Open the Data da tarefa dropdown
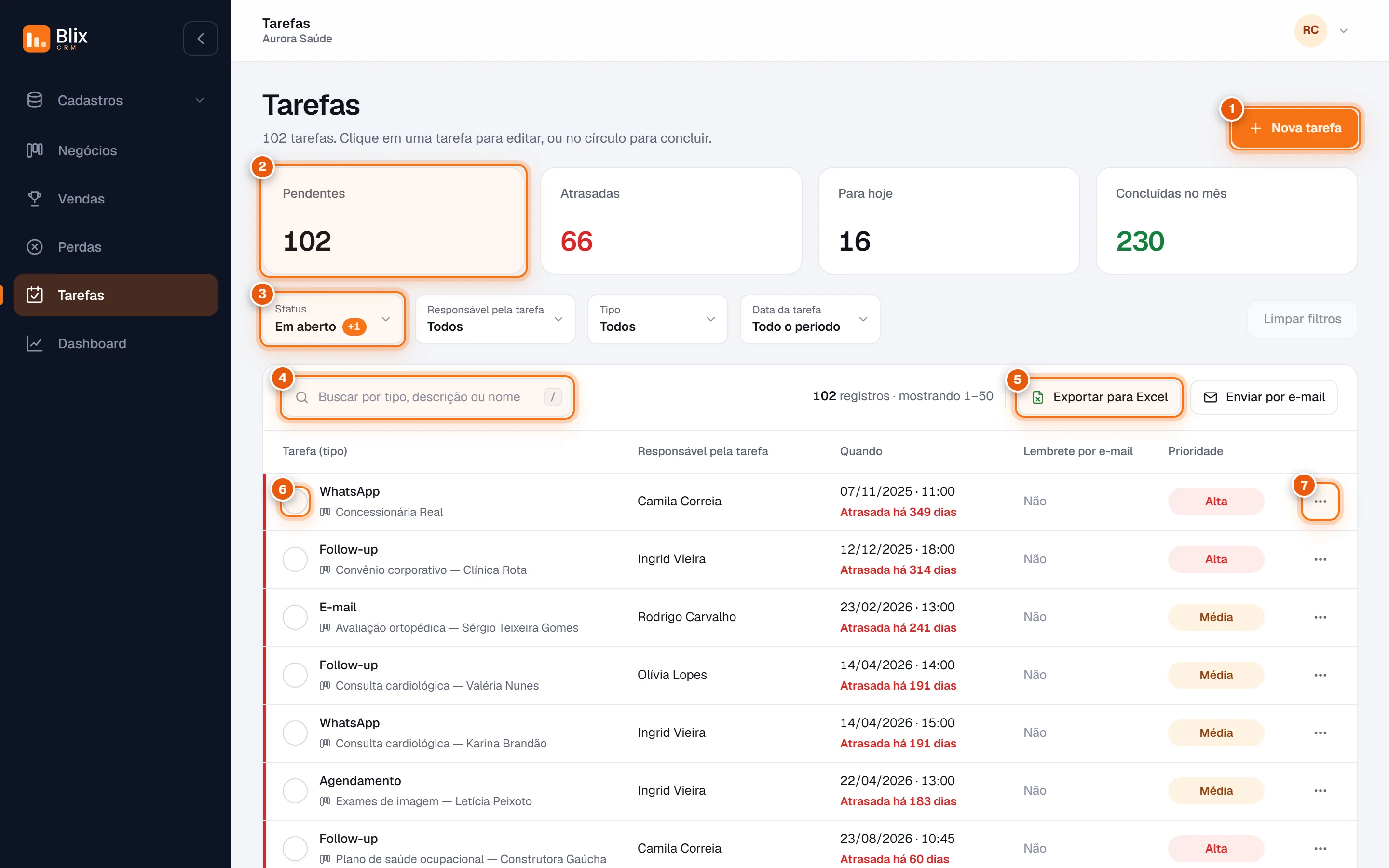The height and width of the screenshot is (868, 1389). tap(809, 319)
